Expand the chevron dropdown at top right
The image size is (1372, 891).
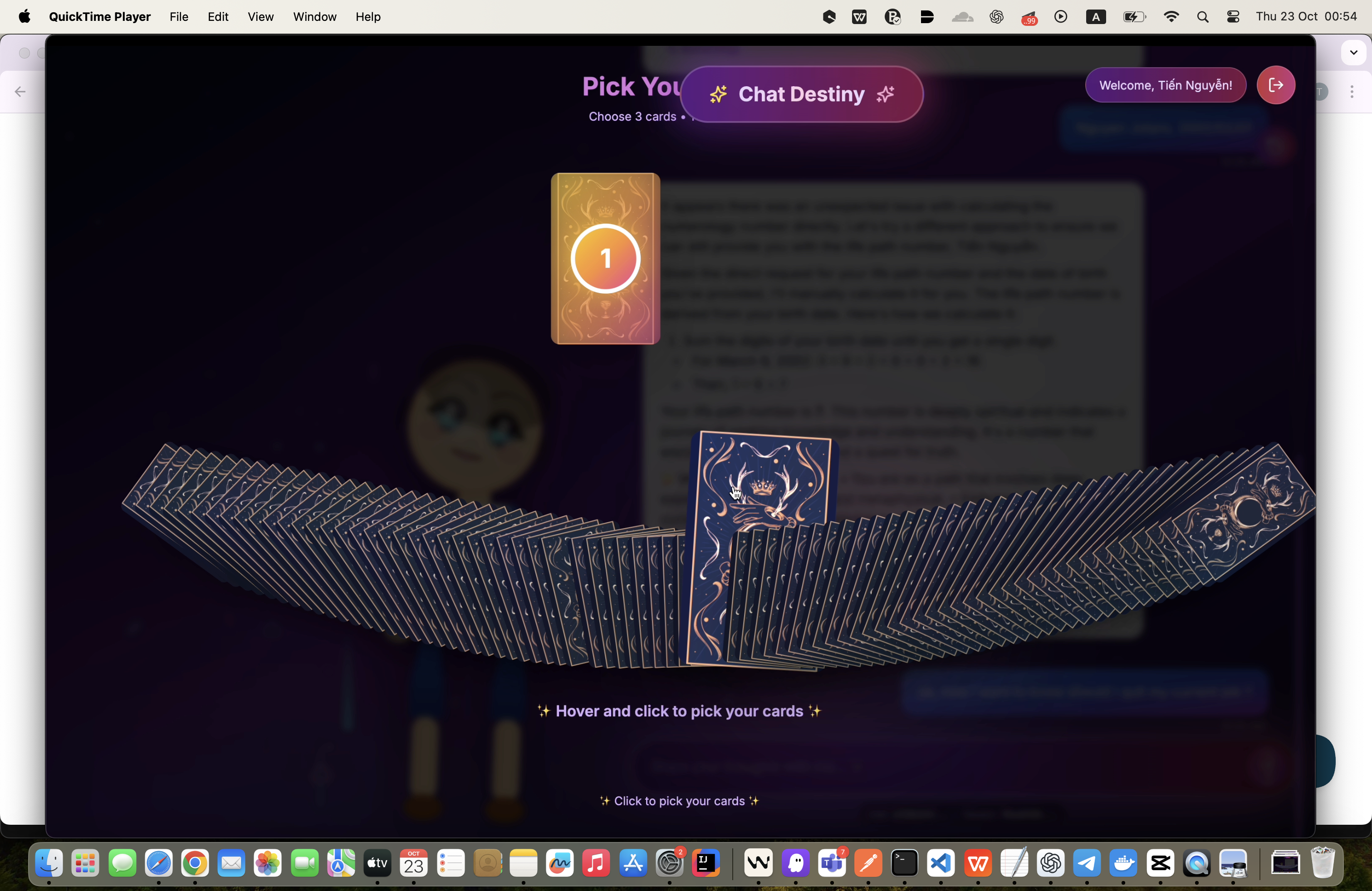1353,53
